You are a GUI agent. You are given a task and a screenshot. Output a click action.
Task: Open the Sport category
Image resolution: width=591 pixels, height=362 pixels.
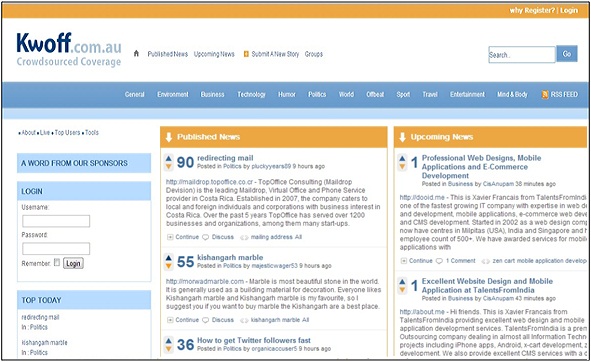[403, 95]
